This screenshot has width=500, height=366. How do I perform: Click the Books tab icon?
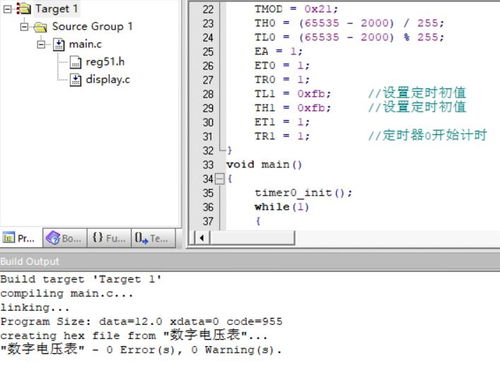53,238
